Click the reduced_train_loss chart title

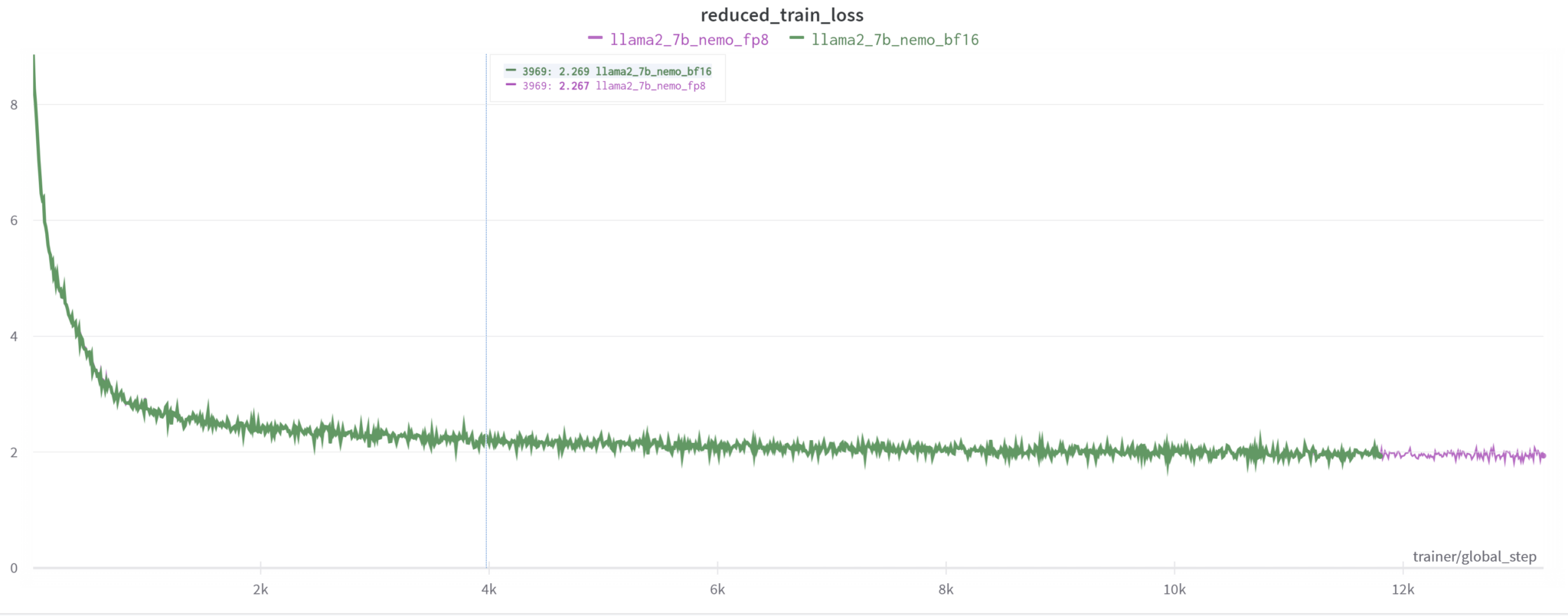(782, 15)
